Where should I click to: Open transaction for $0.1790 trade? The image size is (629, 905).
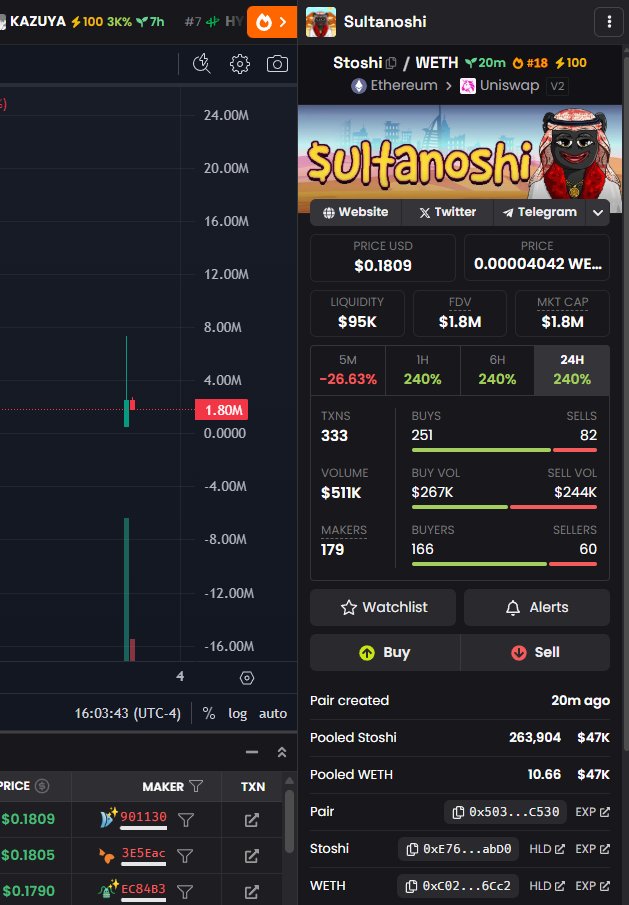click(x=252, y=892)
